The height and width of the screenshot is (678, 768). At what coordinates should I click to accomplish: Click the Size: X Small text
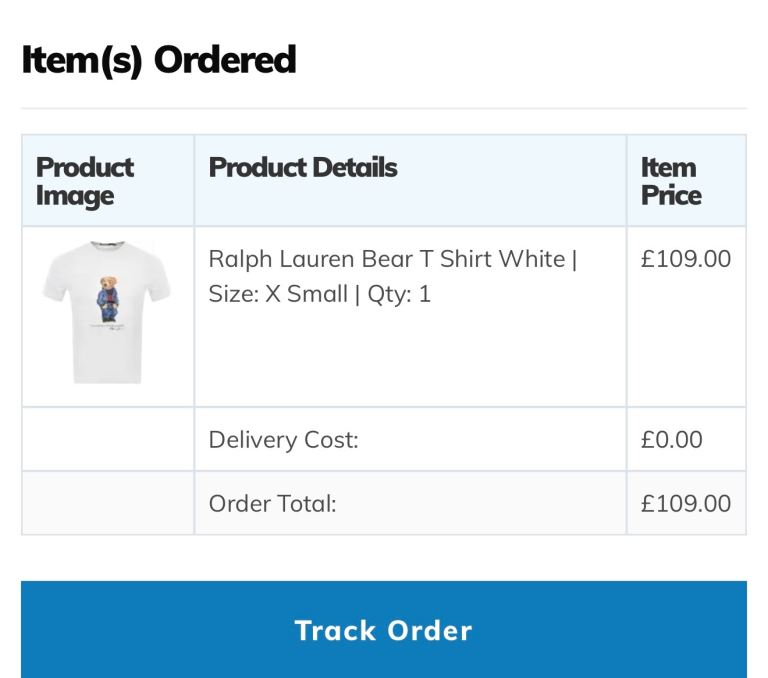point(277,295)
